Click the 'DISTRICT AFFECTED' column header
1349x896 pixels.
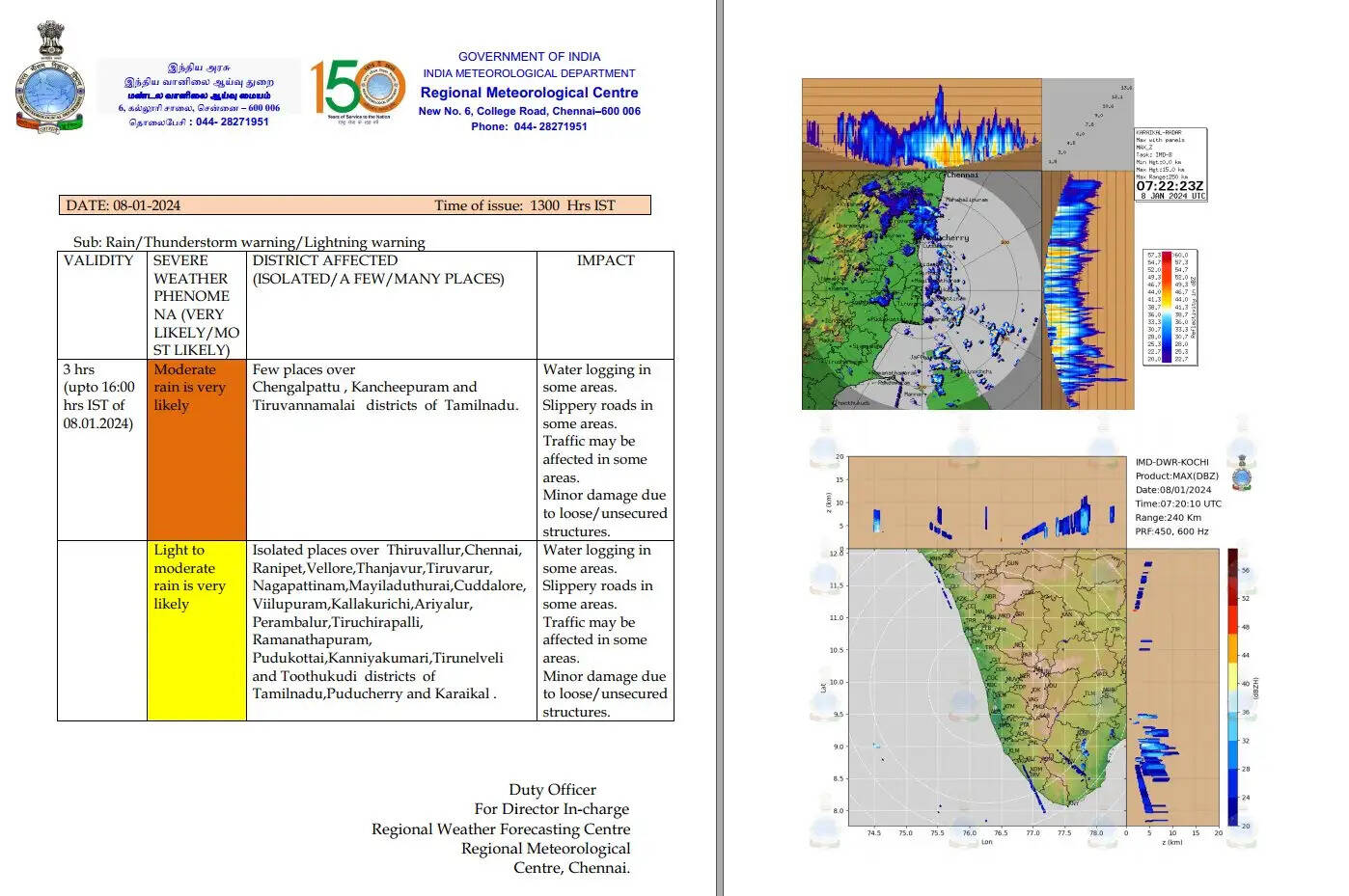325,260
